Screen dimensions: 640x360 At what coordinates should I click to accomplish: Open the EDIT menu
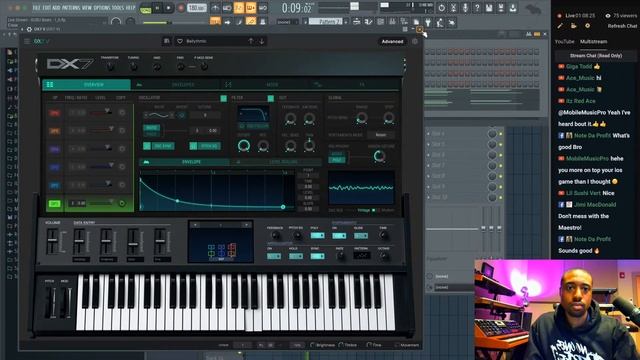click(46, 8)
